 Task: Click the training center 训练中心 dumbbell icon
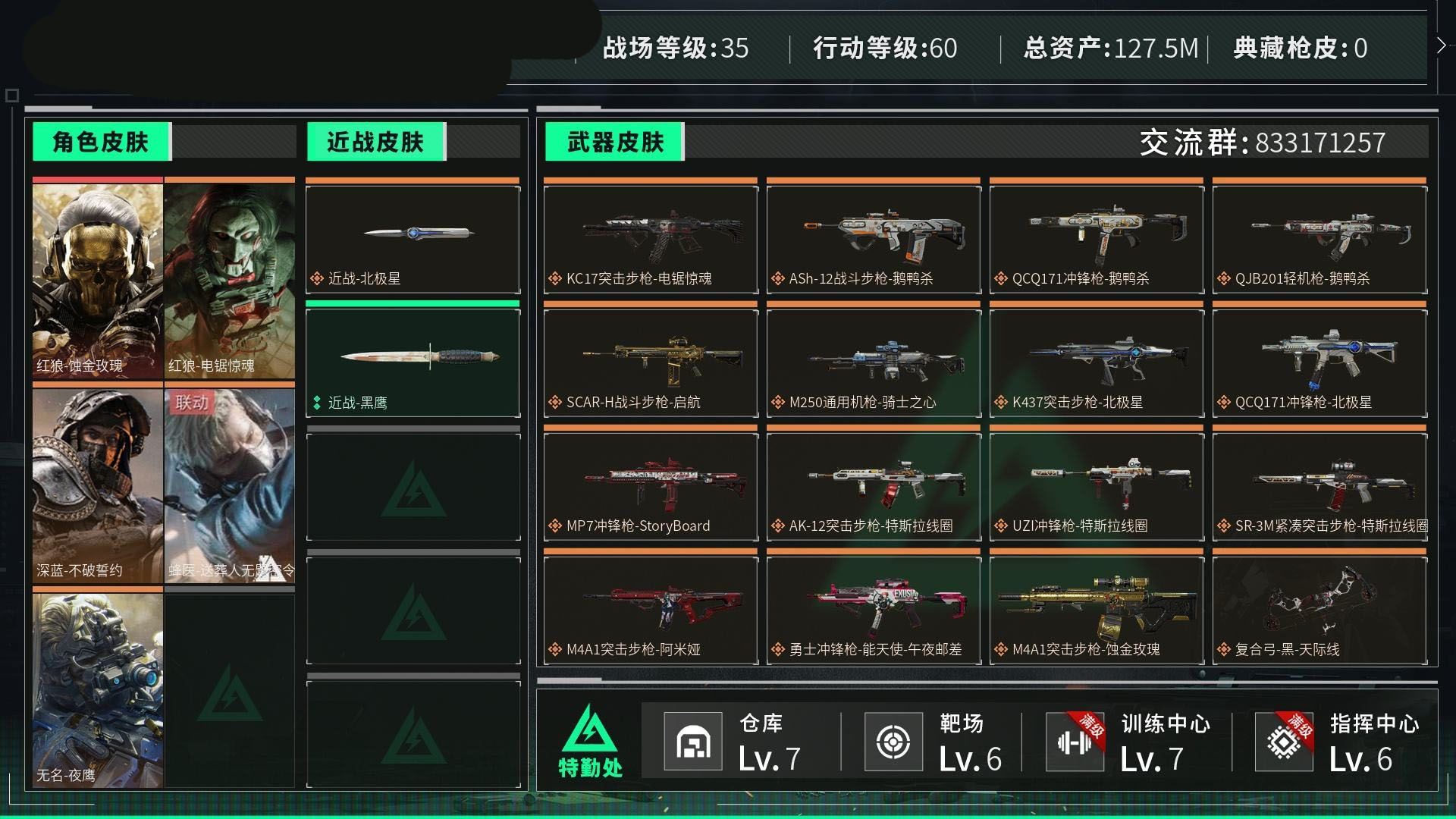pos(1075,741)
